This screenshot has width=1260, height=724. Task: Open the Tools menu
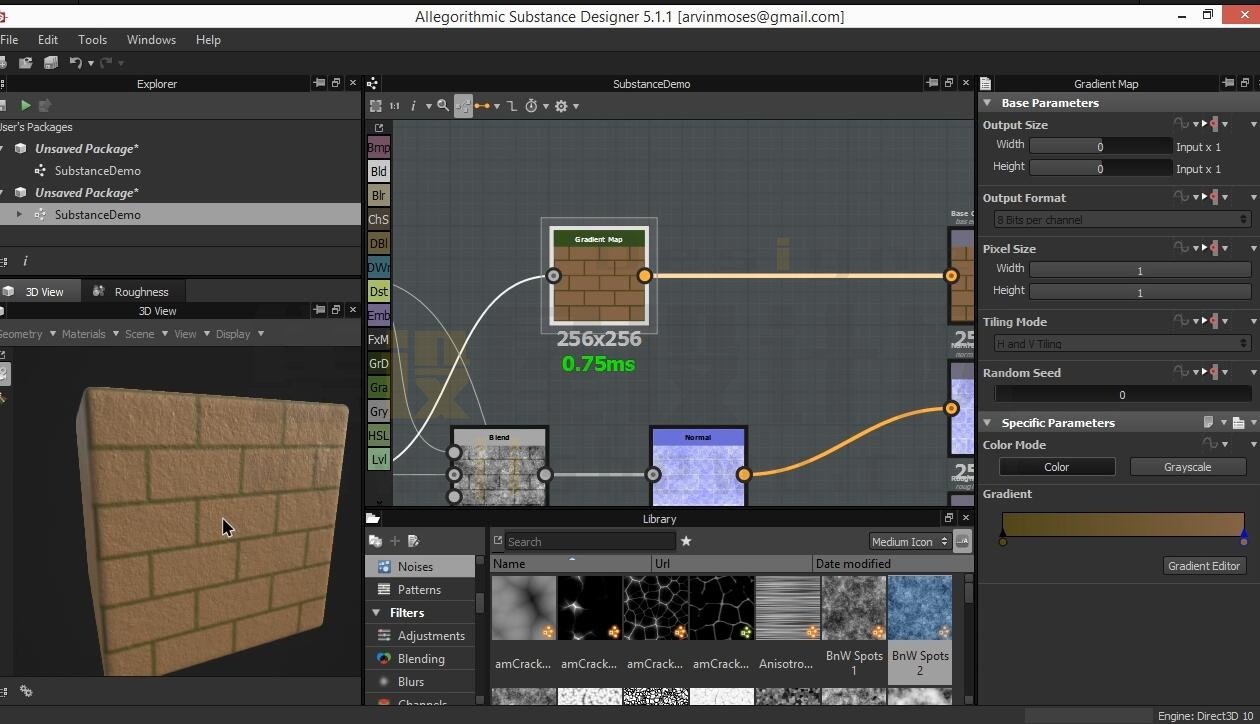92,40
